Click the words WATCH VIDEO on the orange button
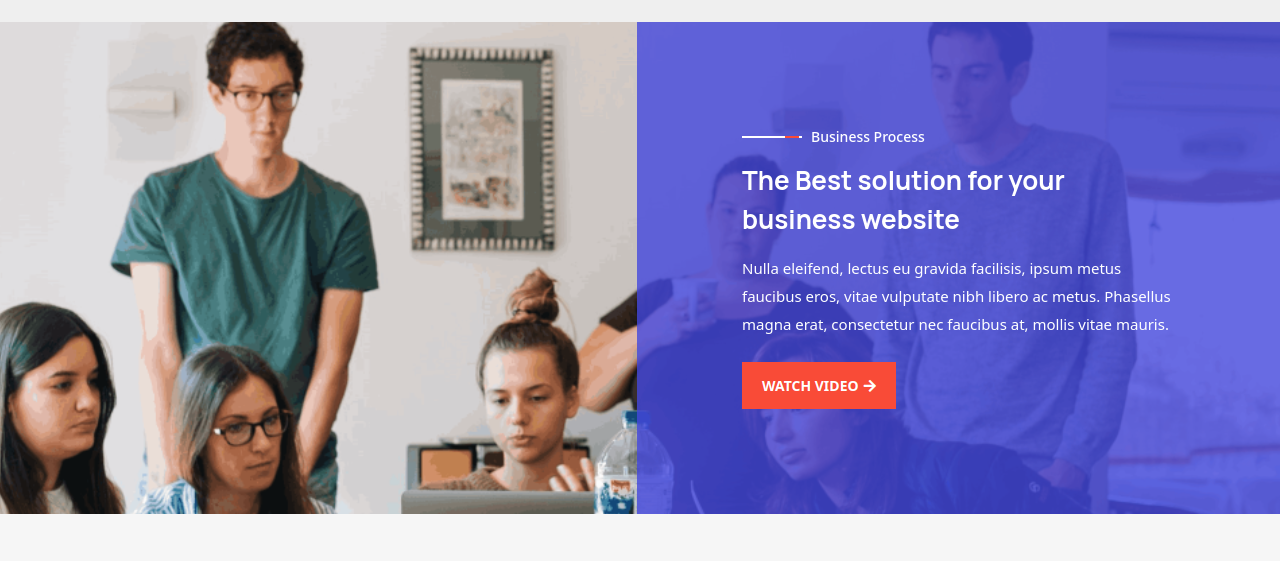Image resolution: width=1280 pixels, height=561 pixels. coord(810,386)
